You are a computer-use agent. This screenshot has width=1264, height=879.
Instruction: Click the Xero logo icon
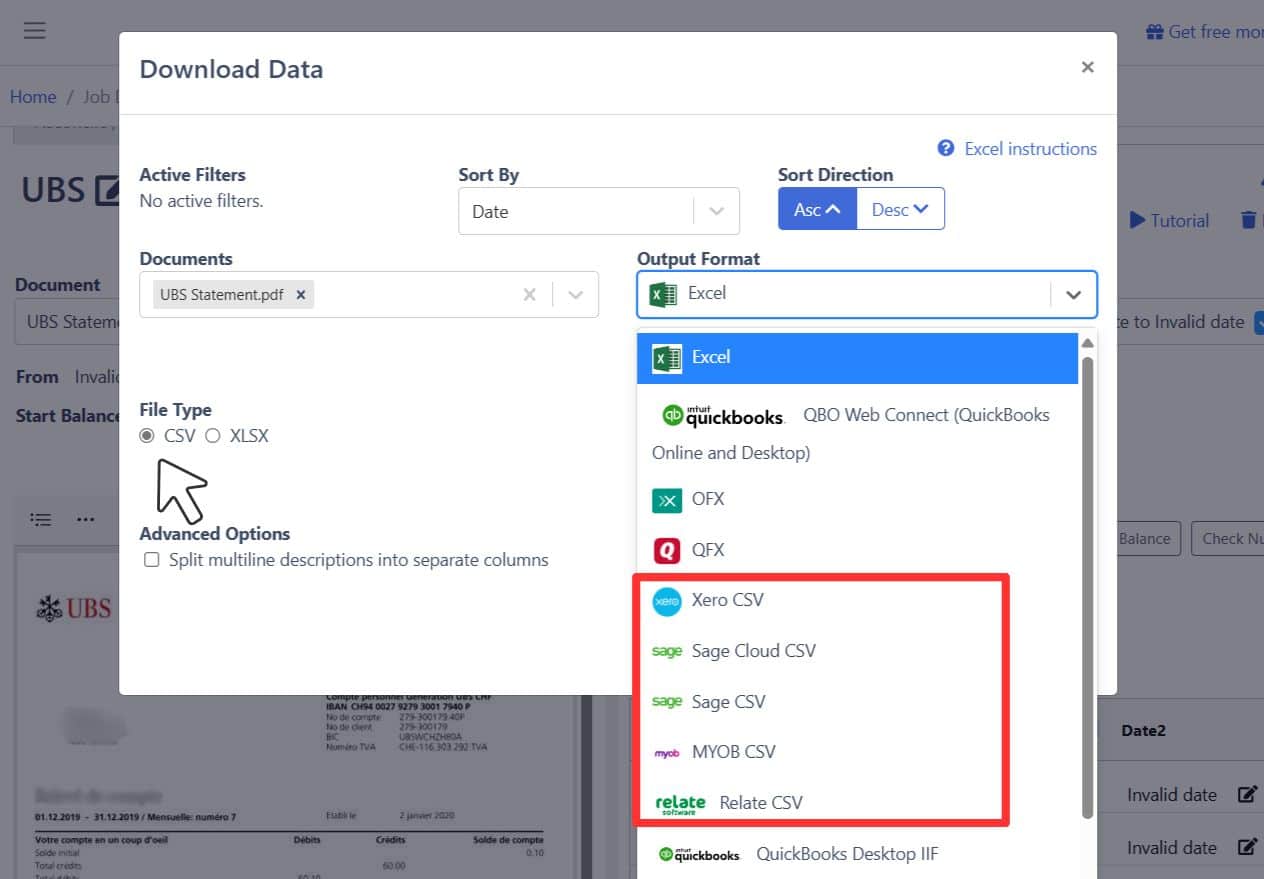(667, 601)
